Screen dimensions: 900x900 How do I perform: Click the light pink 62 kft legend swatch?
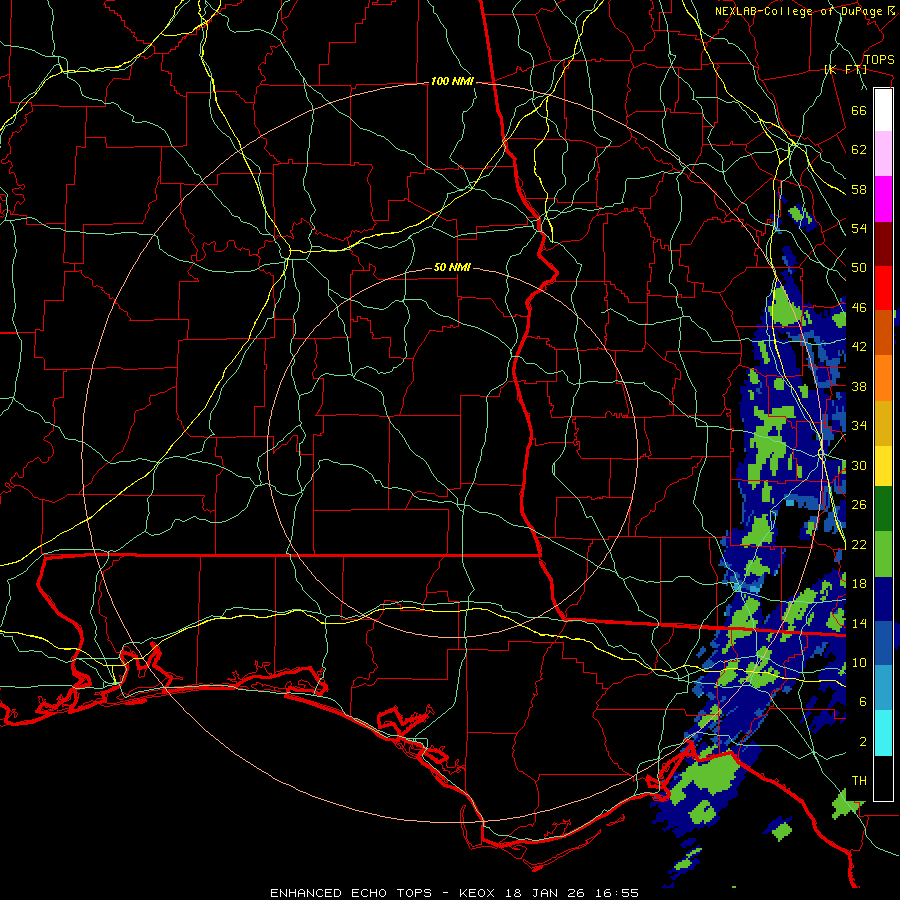point(883,153)
